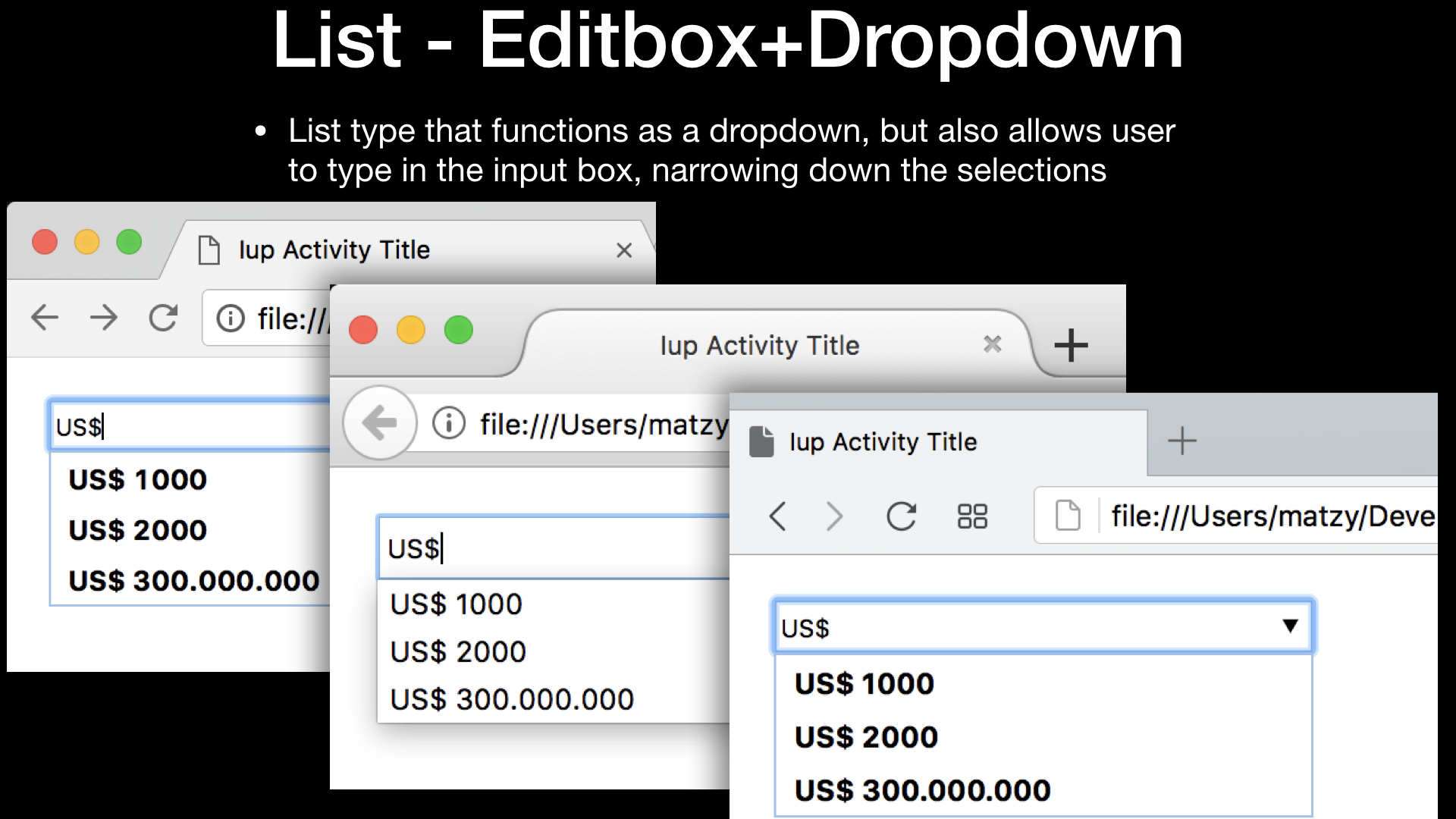The width and height of the screenshot is (1456, 819).
Task: Click Opera's back chevron
Action: [x=777, y=516]
